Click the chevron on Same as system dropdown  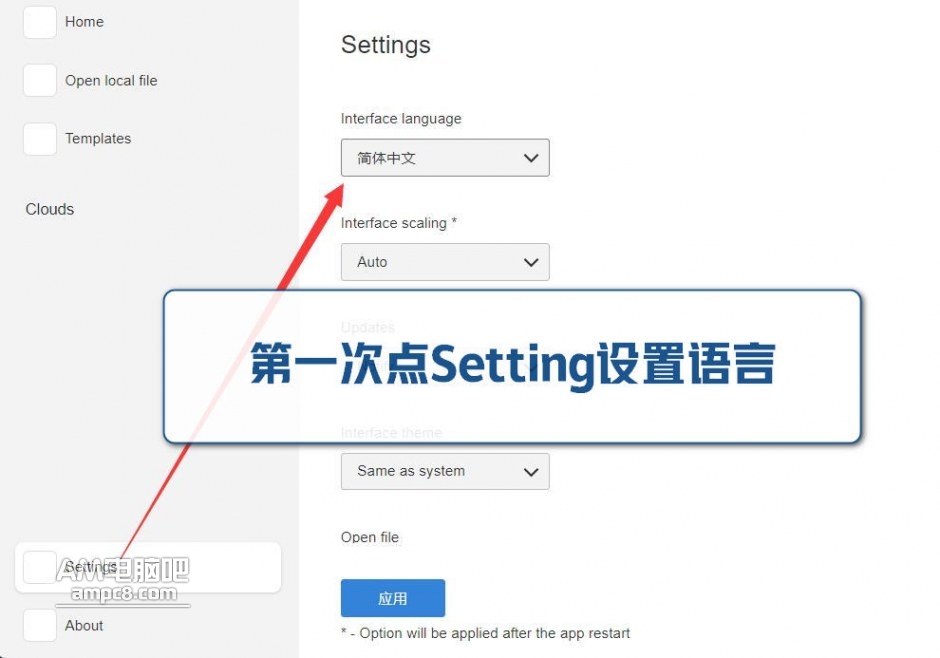531,472
